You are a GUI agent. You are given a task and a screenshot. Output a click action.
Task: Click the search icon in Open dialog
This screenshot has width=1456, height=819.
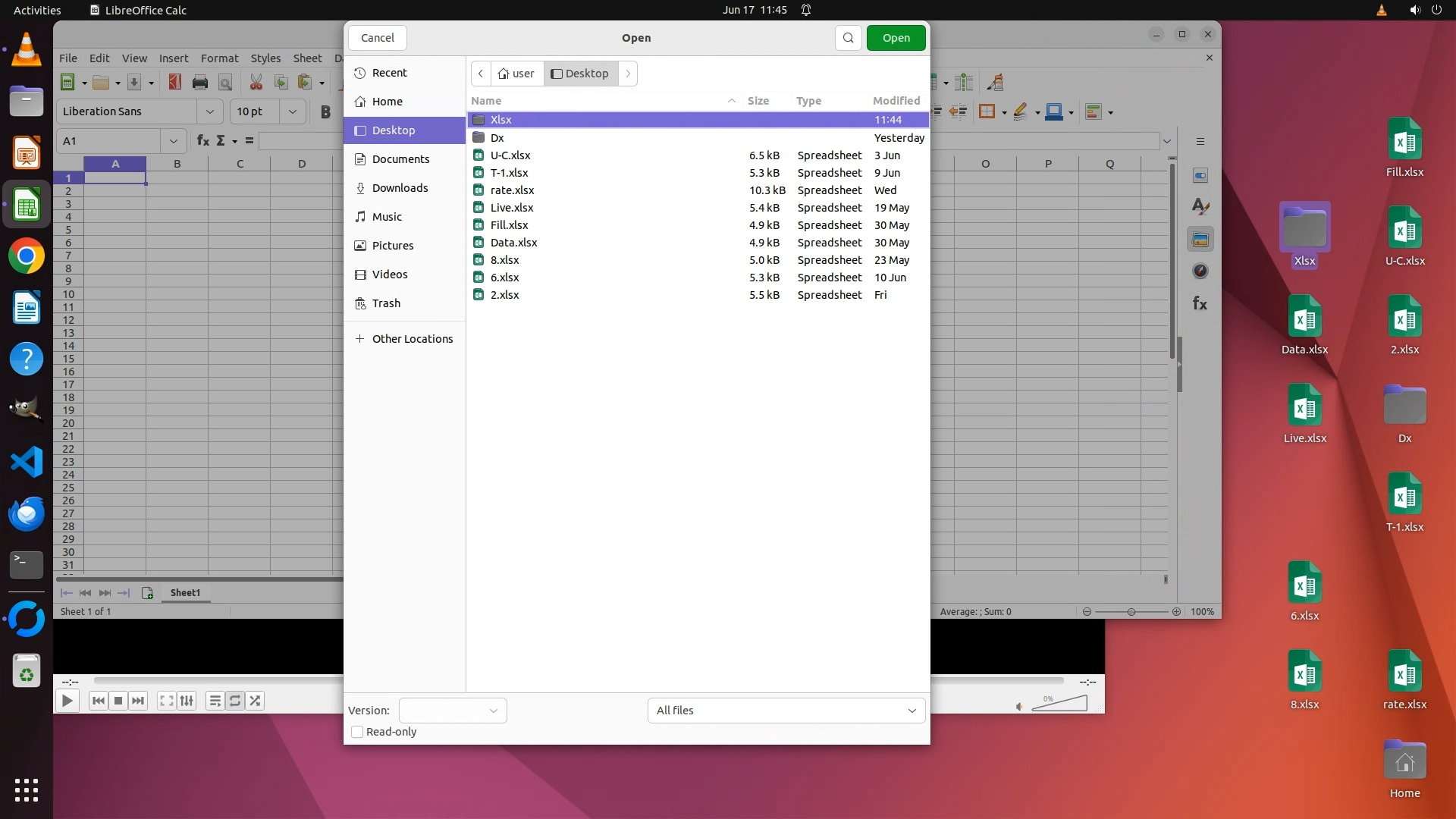(x=848, y=38)
